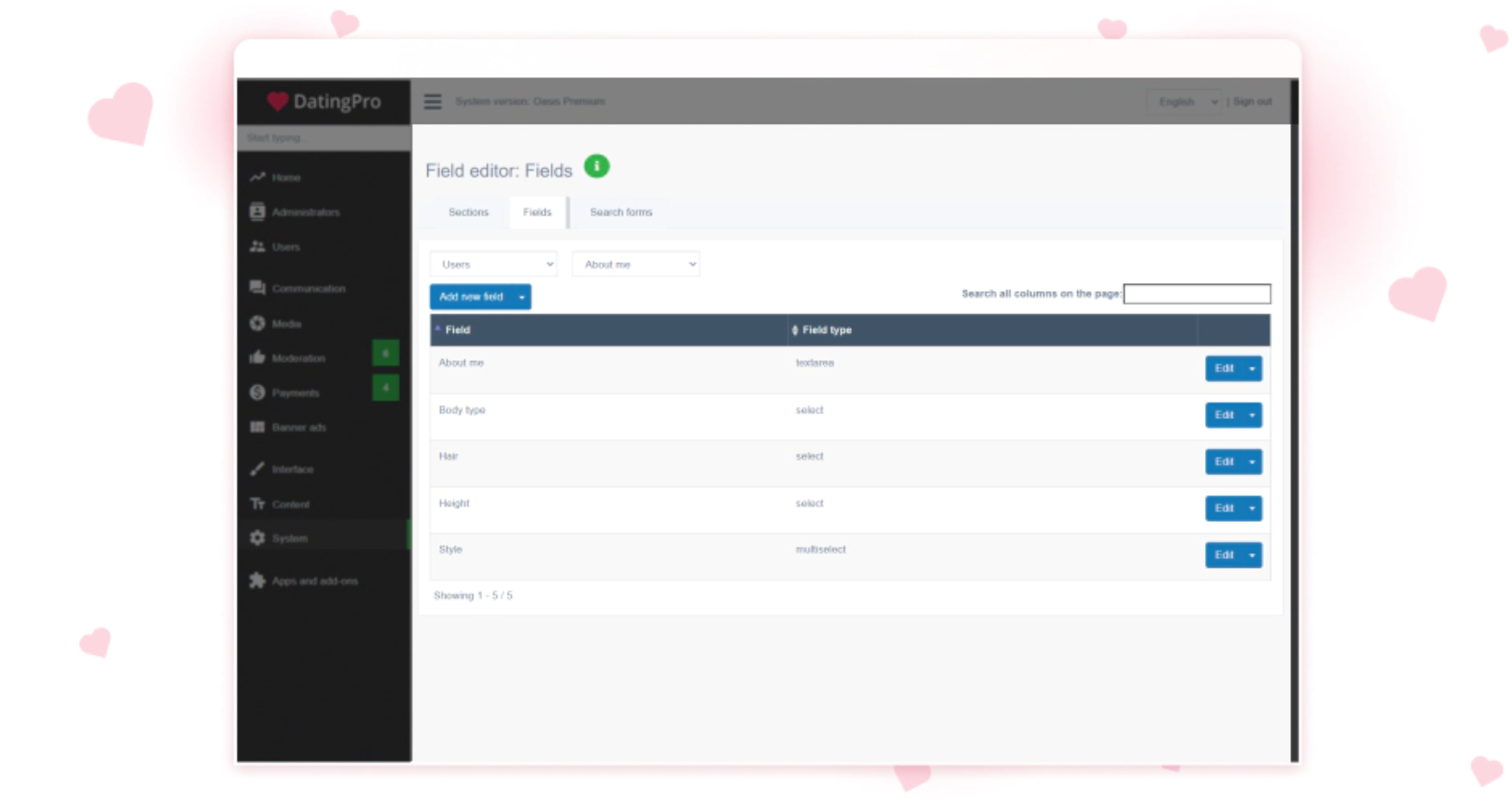Open Moderation thumbs-up icon

click(x=257, y=357)
